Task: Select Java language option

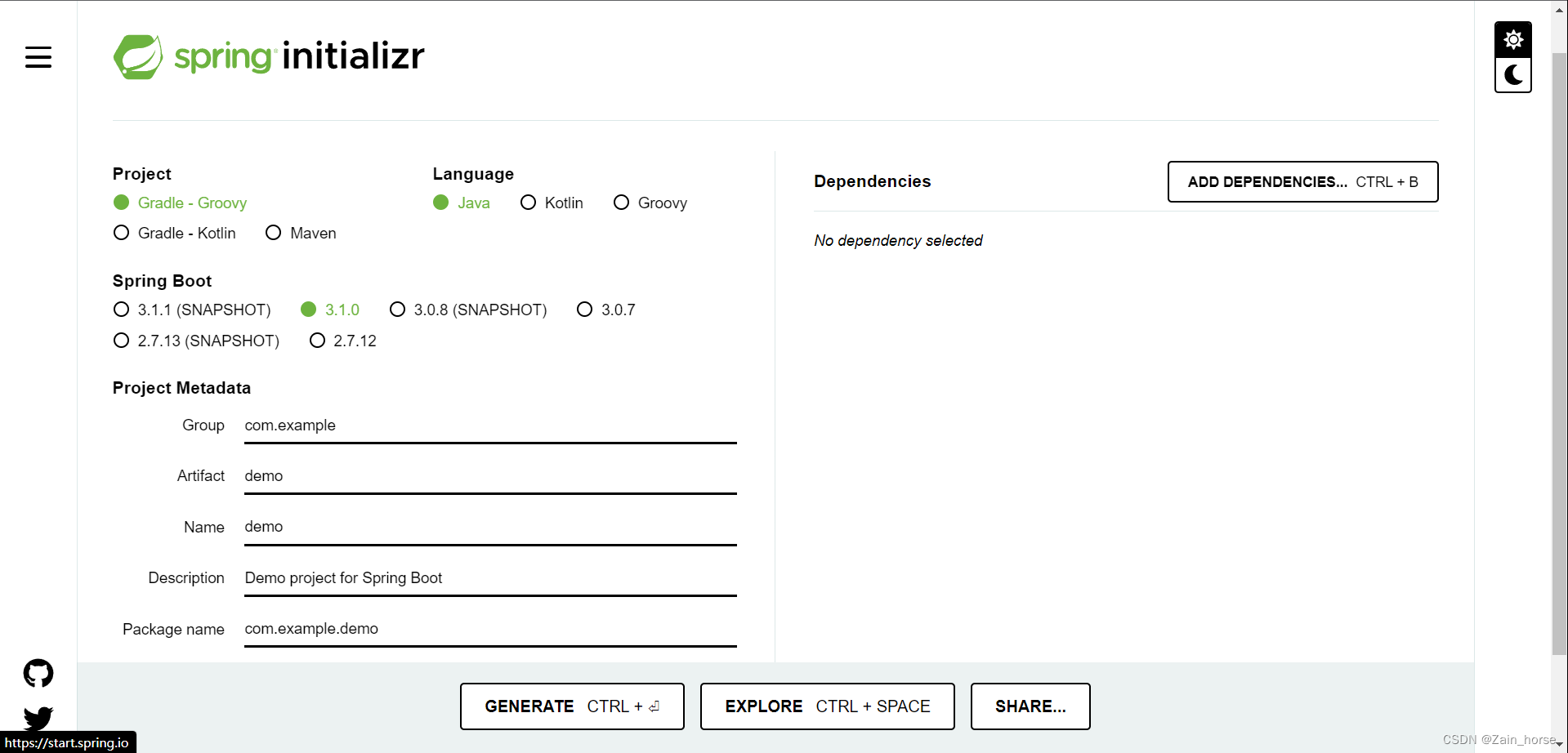Action: (x=462, y=203)
